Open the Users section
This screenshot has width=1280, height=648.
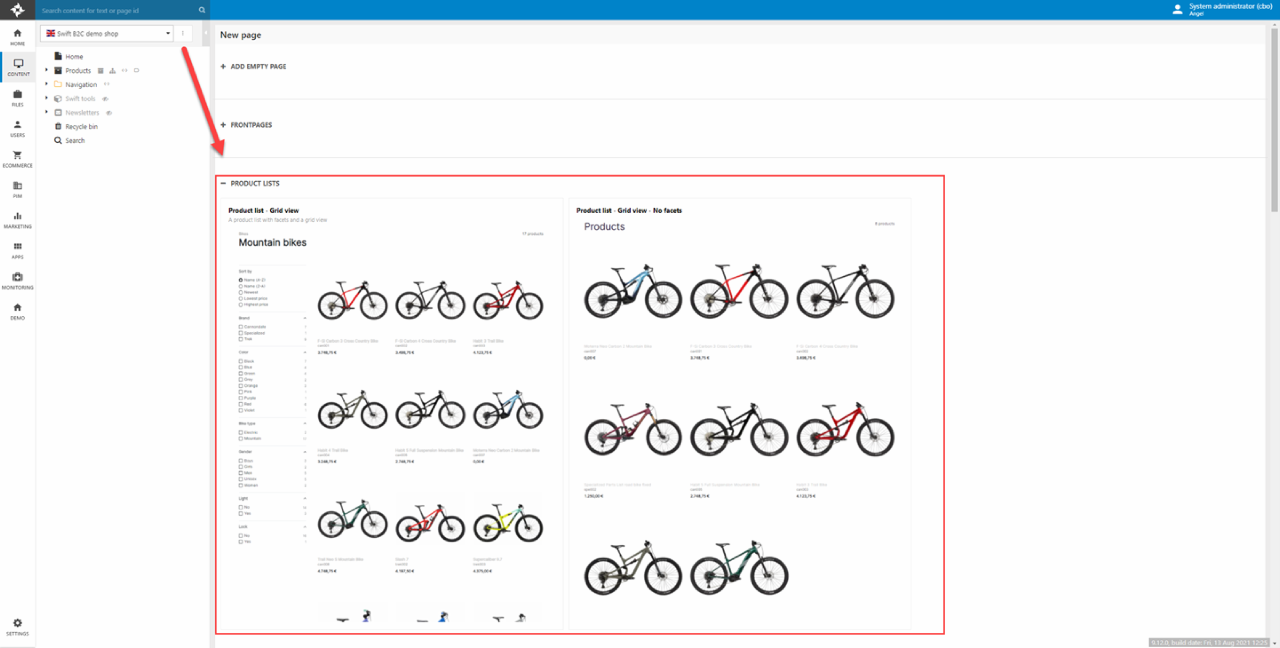(x=17, y=128)
